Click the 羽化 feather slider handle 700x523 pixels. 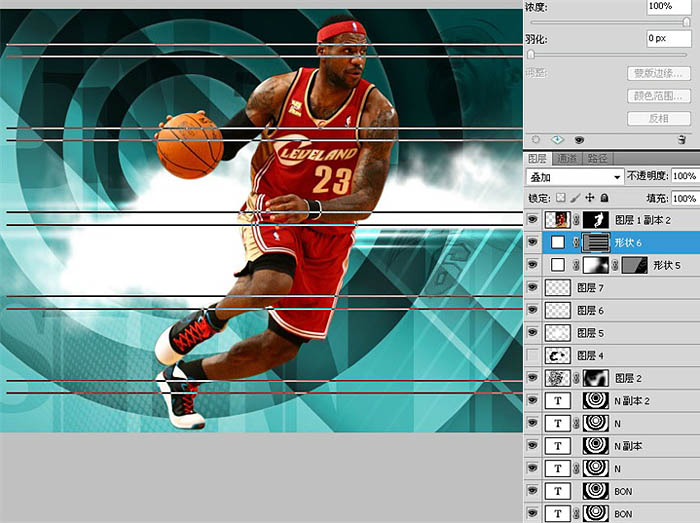point(531,54)
